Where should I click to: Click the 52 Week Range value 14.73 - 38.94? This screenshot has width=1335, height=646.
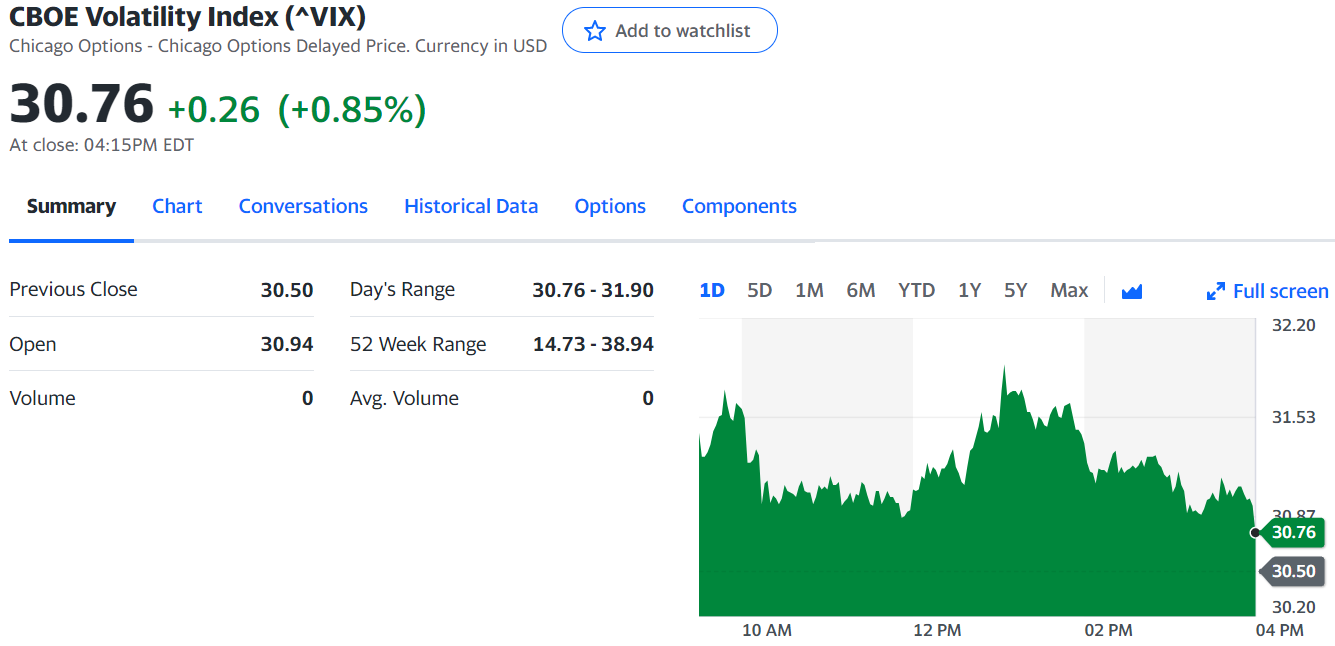tap(593, 344)
